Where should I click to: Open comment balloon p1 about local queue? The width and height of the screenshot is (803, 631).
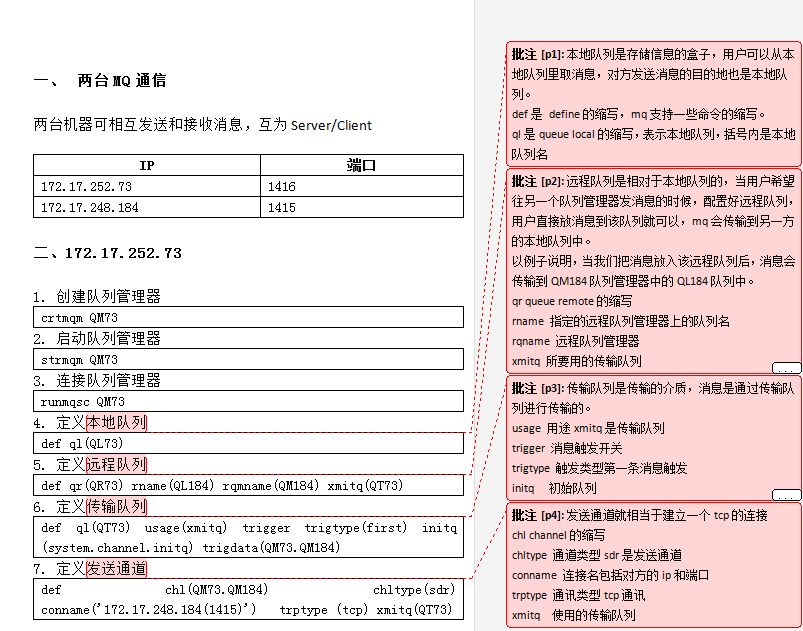[x=653, y=104]
